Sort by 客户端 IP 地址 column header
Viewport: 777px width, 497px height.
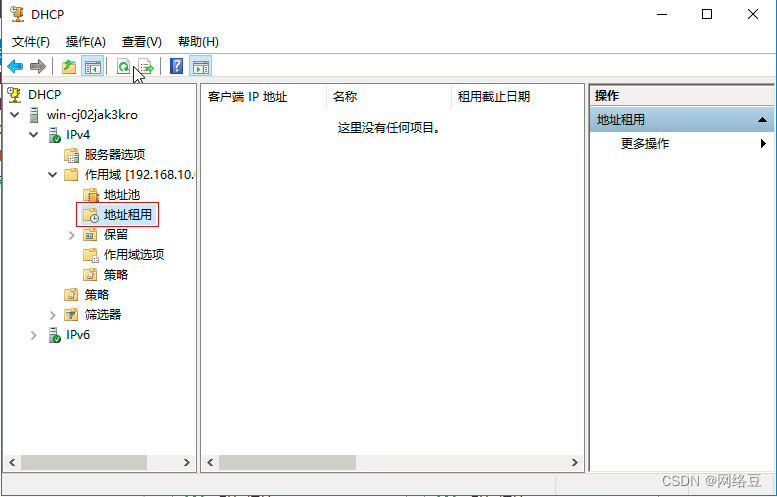(x=264, y=97)
